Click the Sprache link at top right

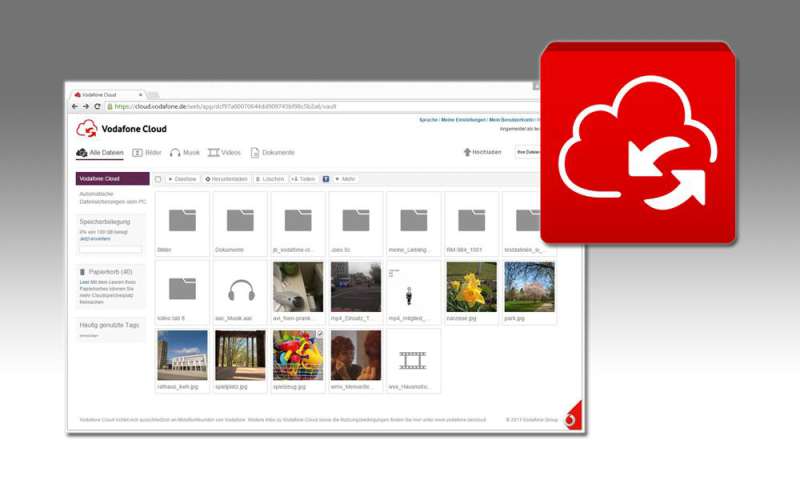pyautogui.click(x=429, y=120)
